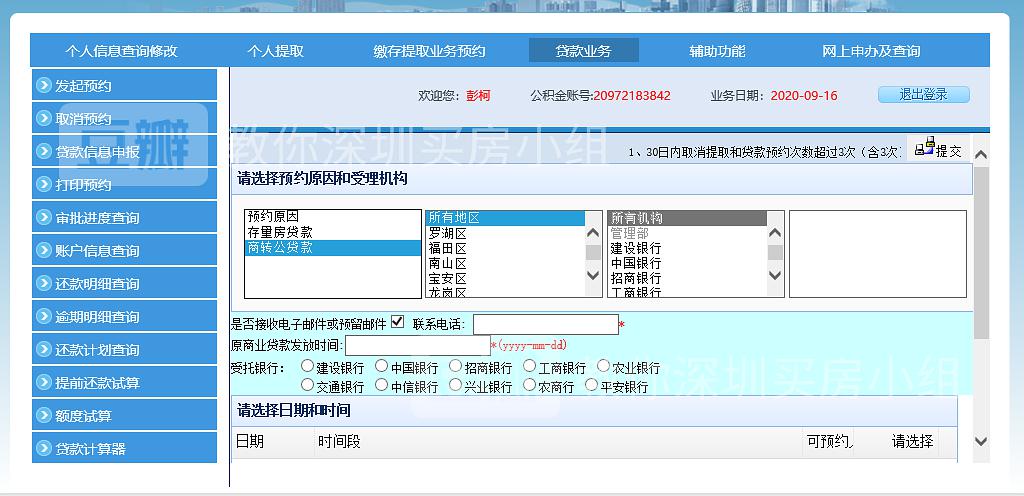Click arrow icon next to 还款明细查询

click(x=44, y=283)
